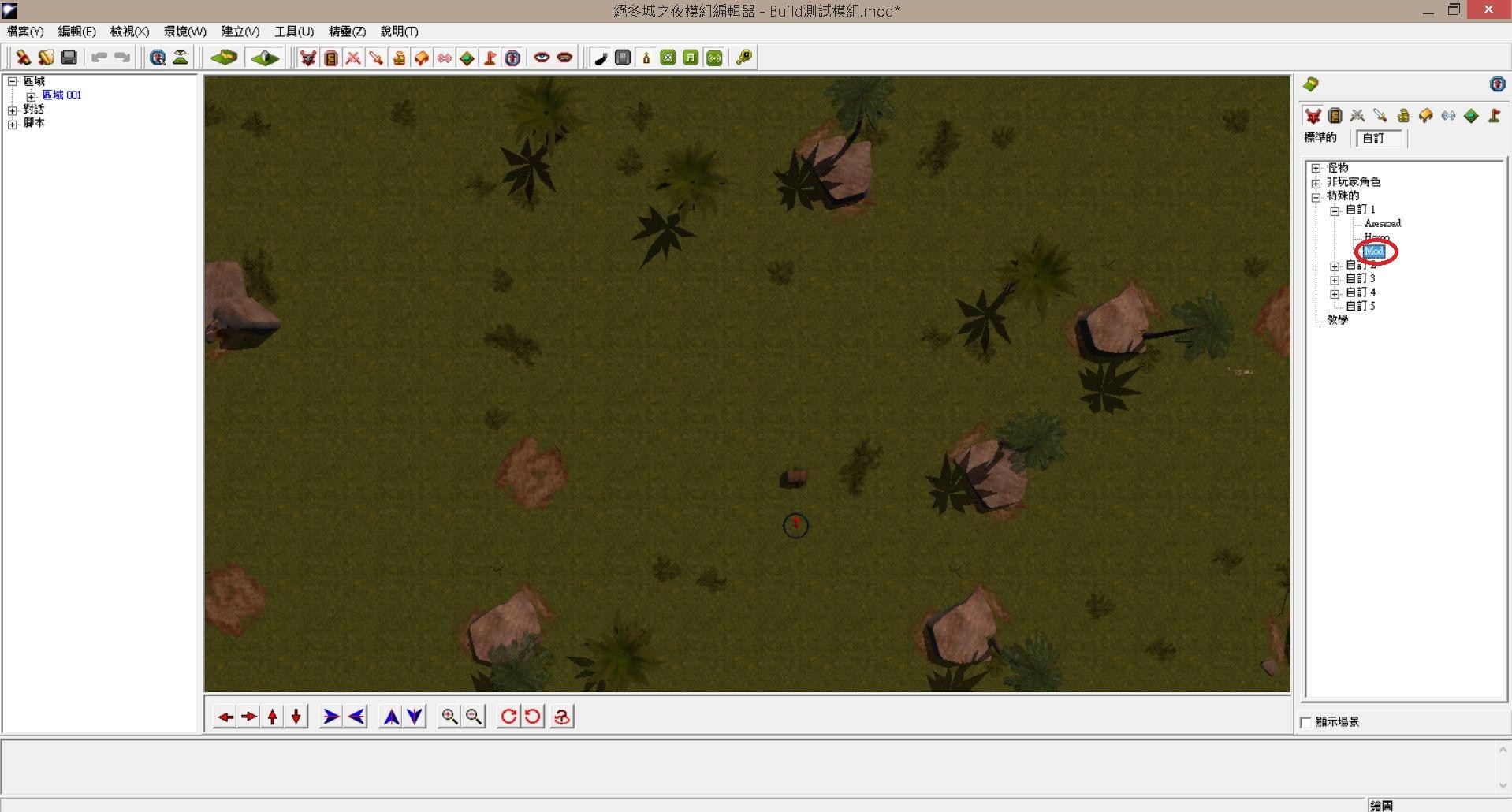This screenshot has width=1512, height=812.
Task: Click the blue right-pointing arrowhead button
Action: 331,717
